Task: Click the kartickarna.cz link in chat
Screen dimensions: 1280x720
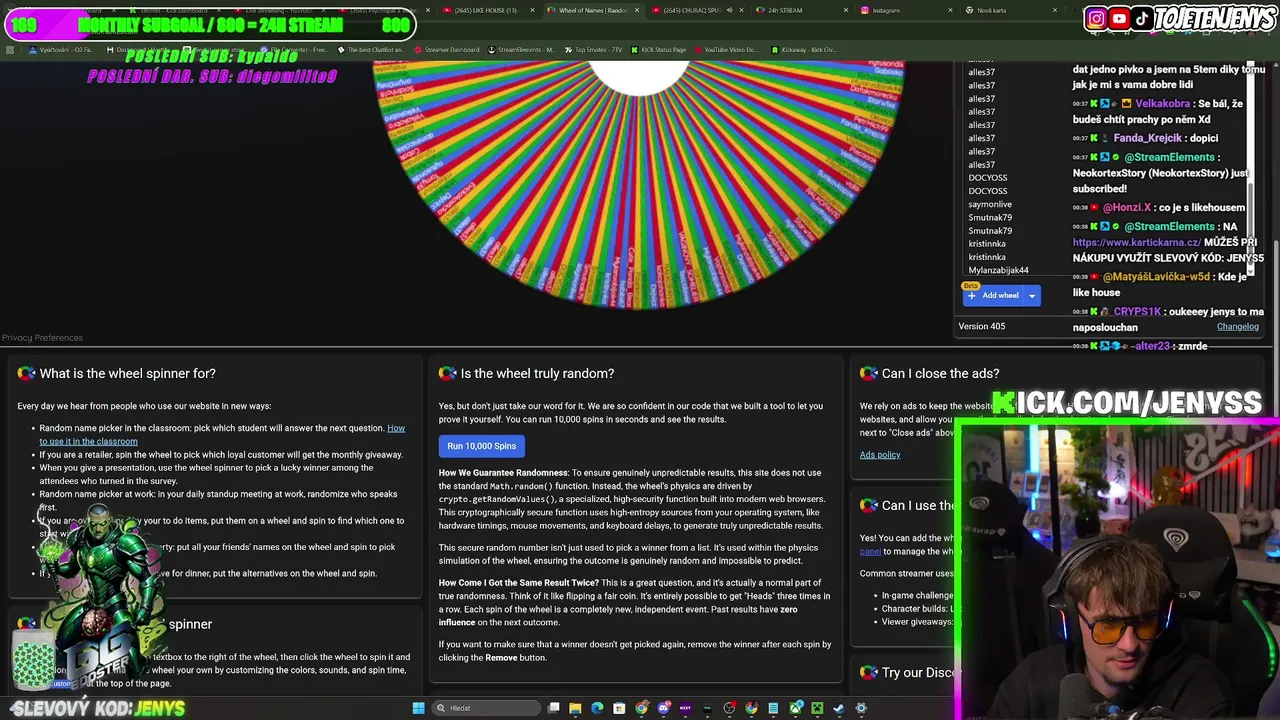Action: 1136,242
